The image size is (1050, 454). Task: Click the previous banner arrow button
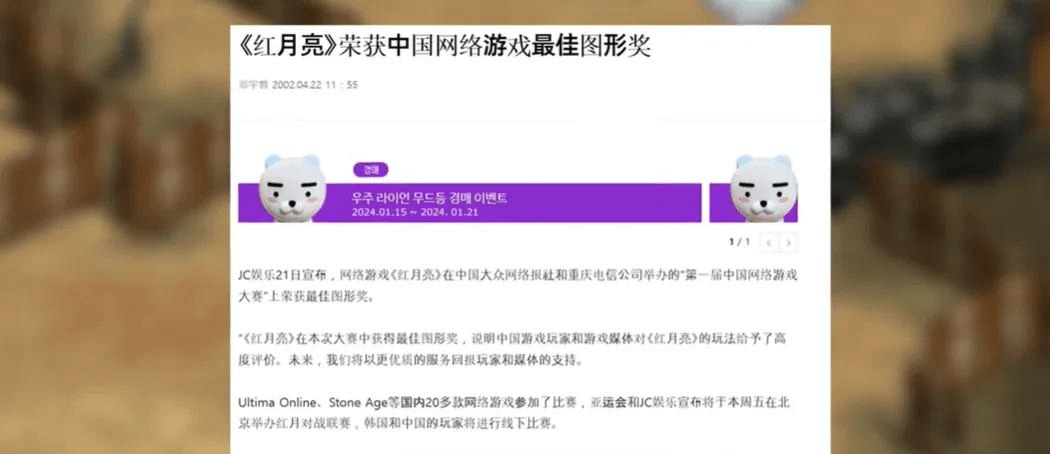point(769,242)
